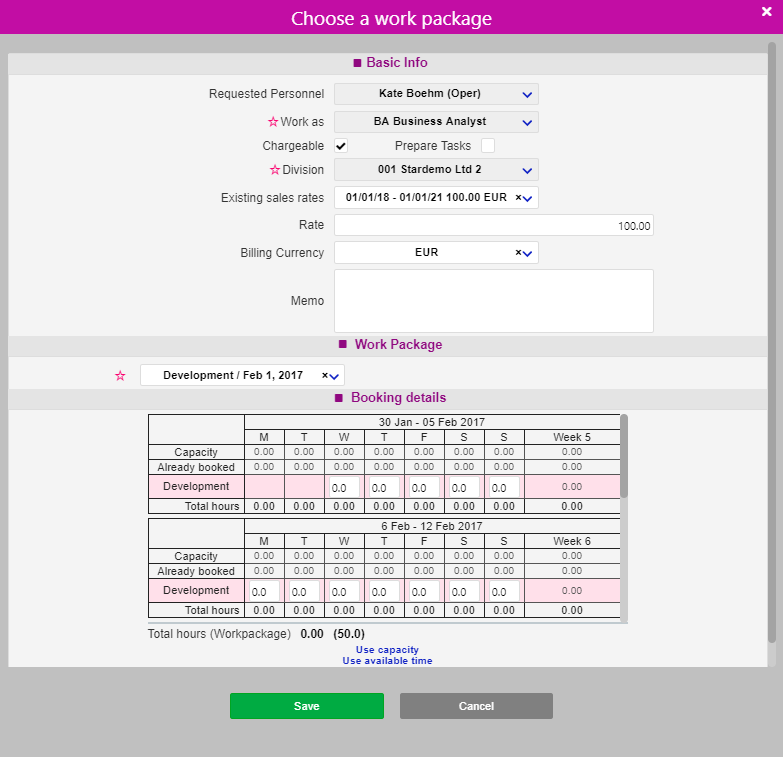
Task: Open the Division dropdown
Action: 436,170
